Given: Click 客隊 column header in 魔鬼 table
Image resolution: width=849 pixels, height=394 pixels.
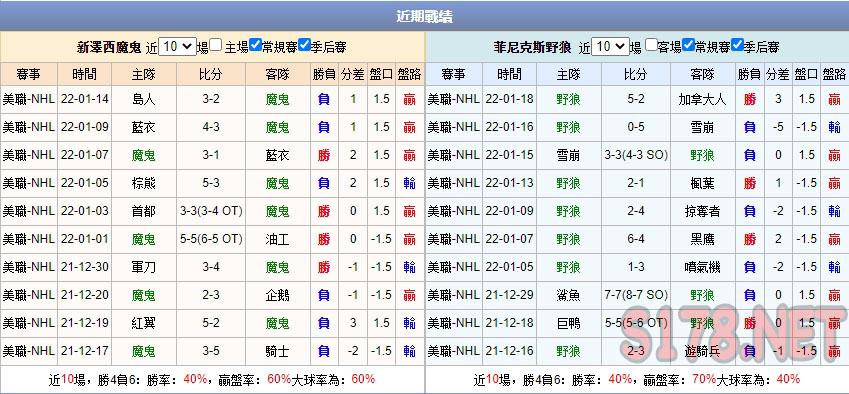Looking at the screenshot, I should [278, 74].
